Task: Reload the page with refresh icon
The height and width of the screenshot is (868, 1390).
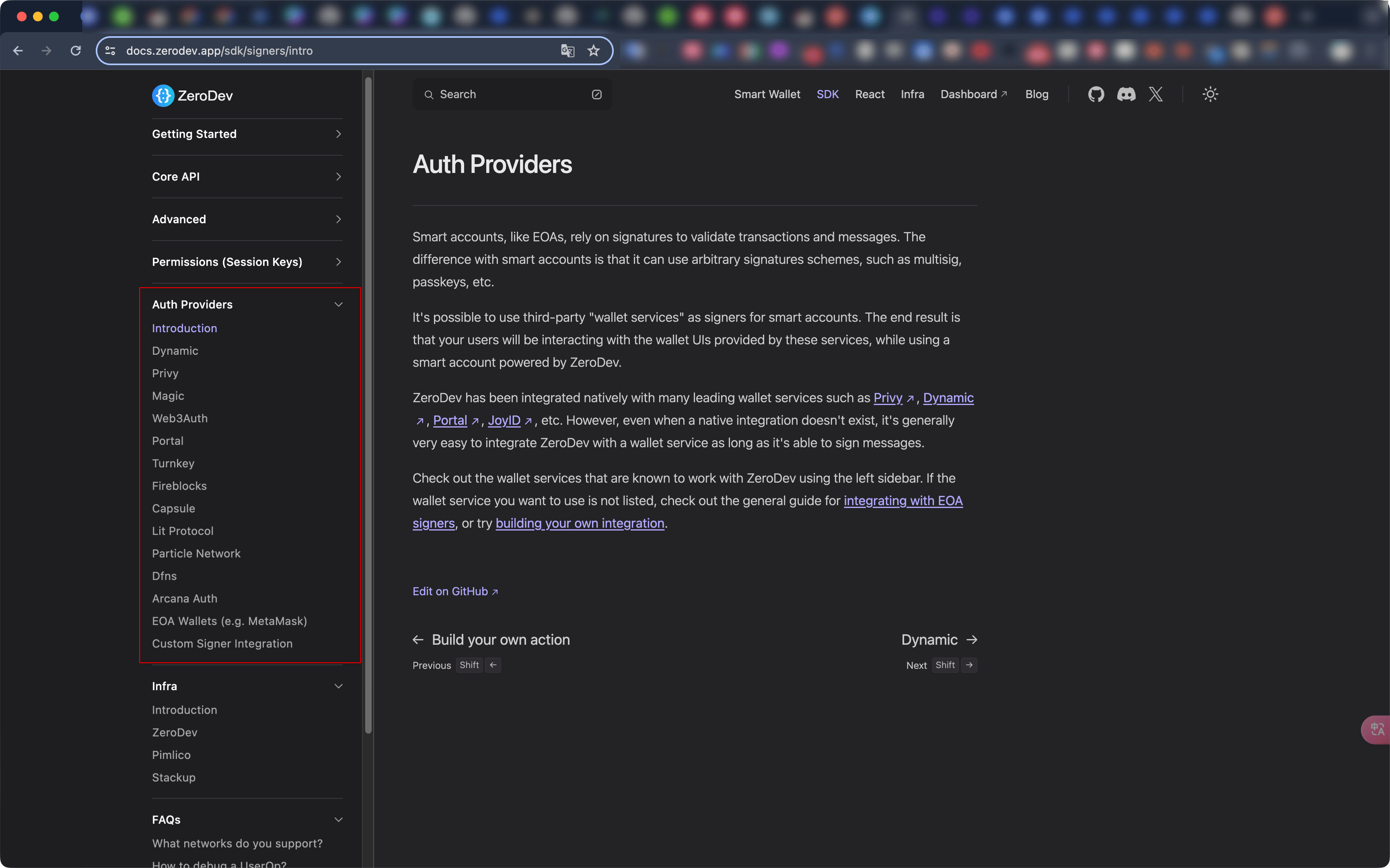Action: point(75,51)
